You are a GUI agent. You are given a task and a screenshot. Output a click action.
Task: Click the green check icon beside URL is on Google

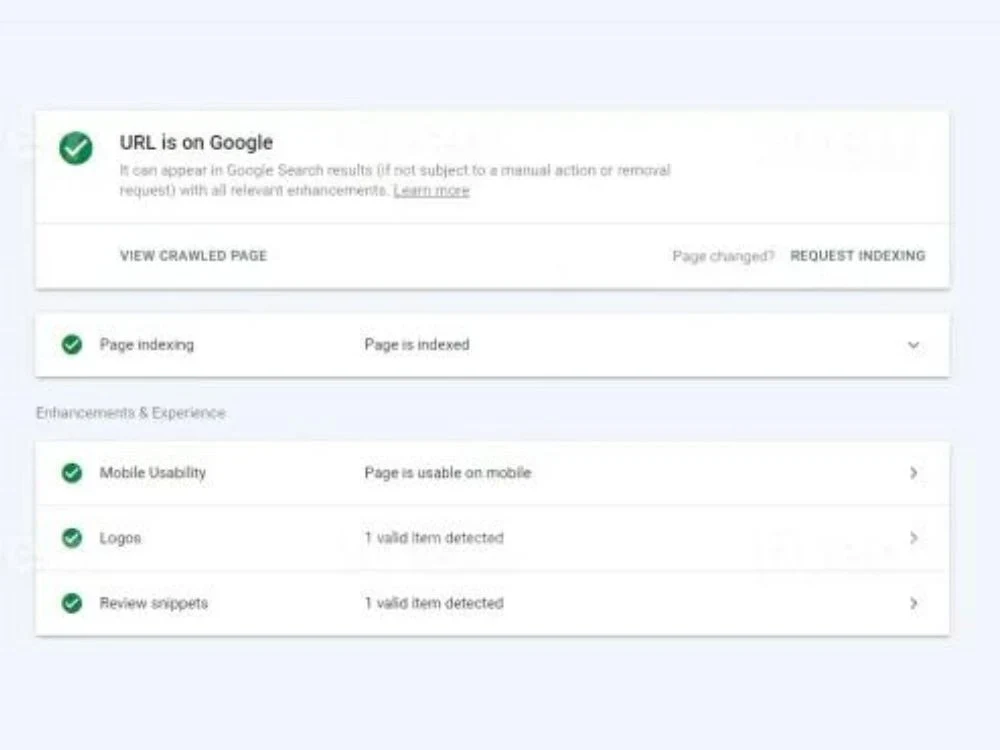76,150
